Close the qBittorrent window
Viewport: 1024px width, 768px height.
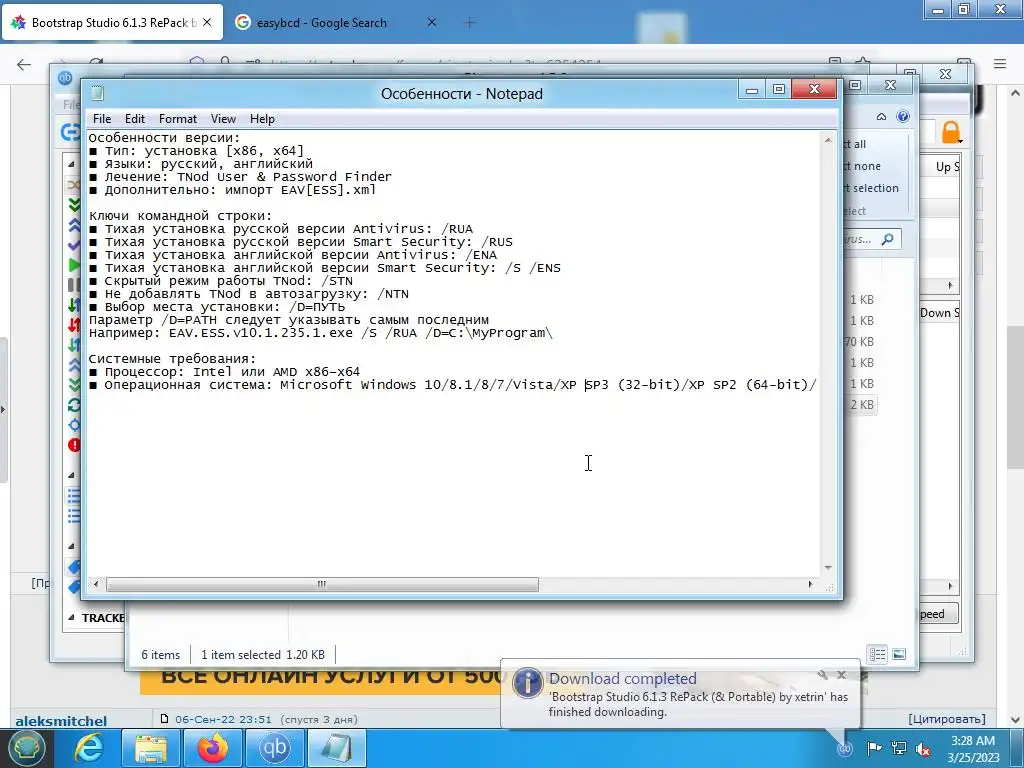click(945, 74)
